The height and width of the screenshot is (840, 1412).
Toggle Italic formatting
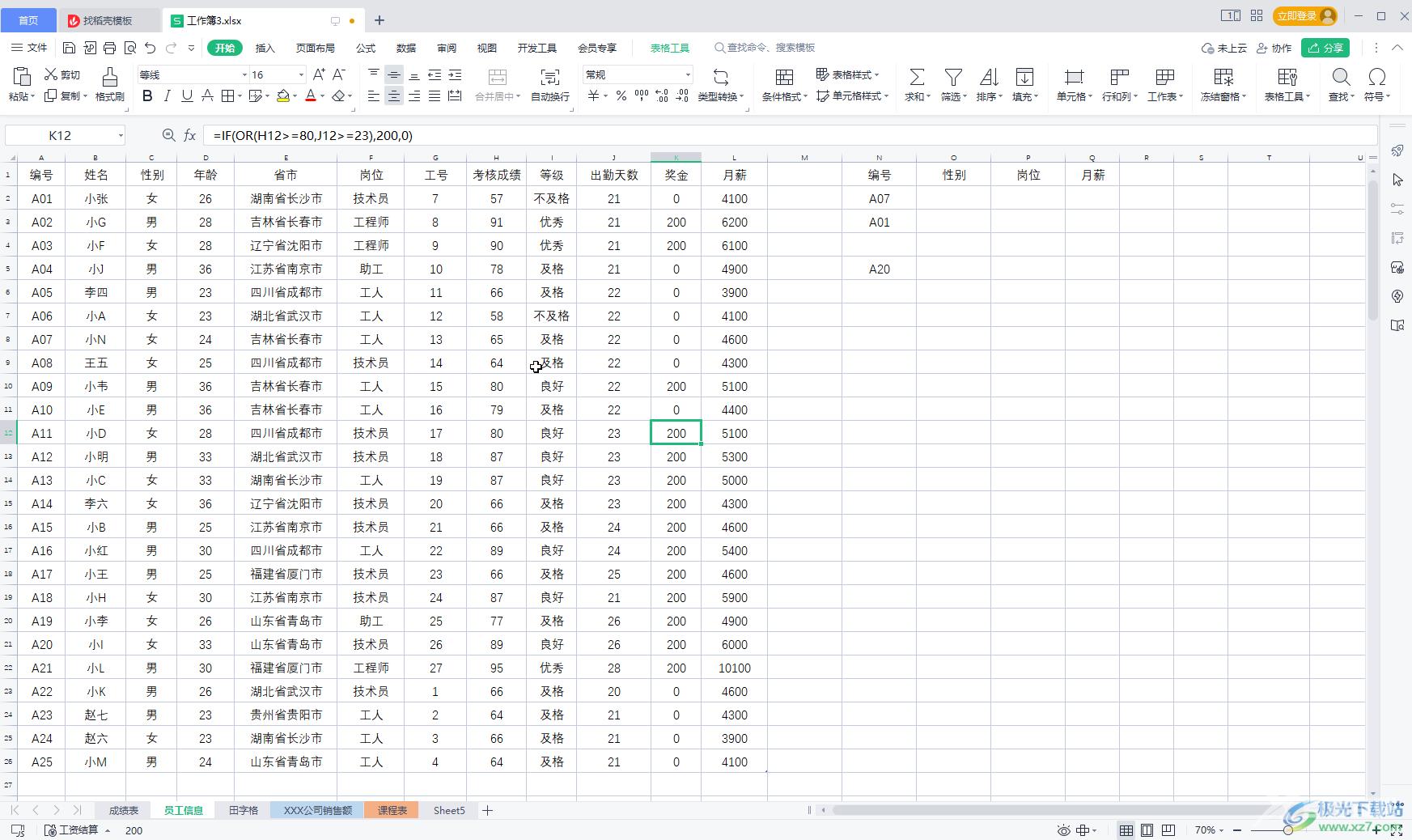coord(167,95)
